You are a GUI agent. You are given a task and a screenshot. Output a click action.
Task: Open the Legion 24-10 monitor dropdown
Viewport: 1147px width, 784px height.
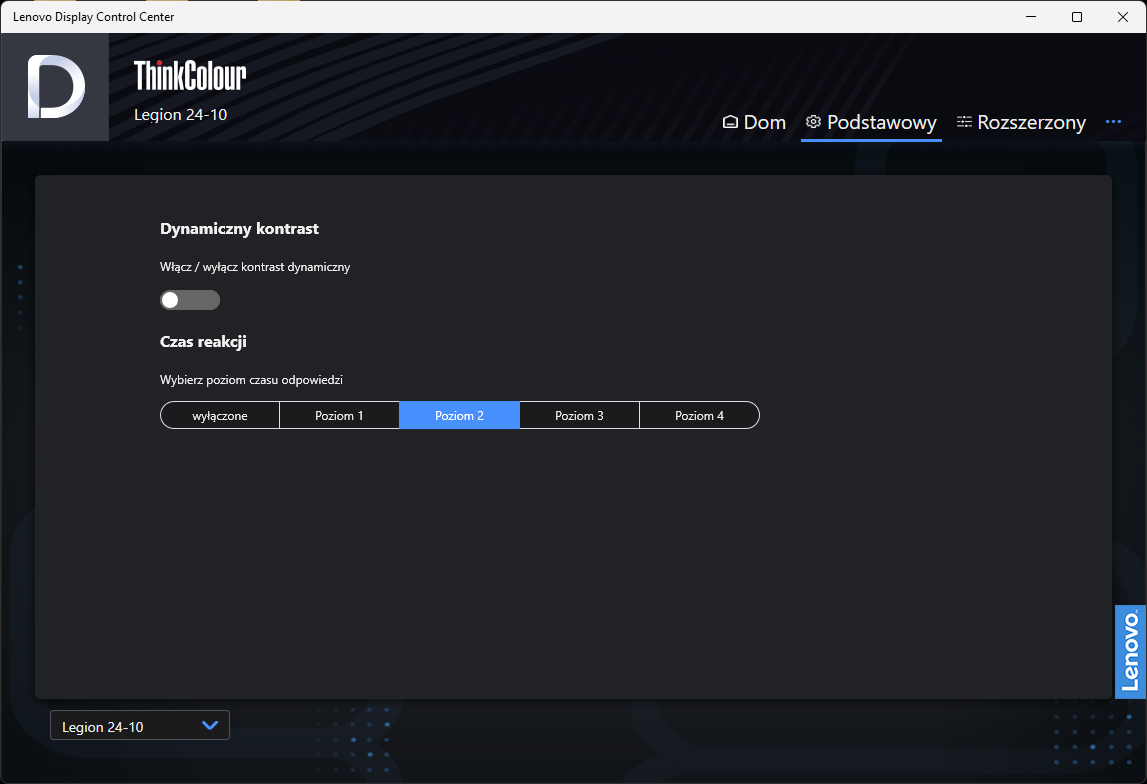139,726
